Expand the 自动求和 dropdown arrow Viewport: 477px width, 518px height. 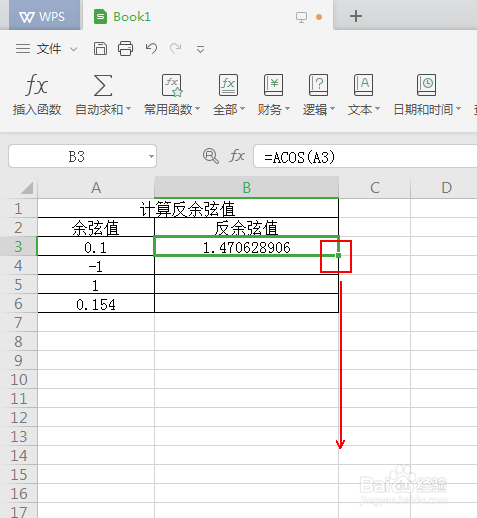tap(129, 109)
